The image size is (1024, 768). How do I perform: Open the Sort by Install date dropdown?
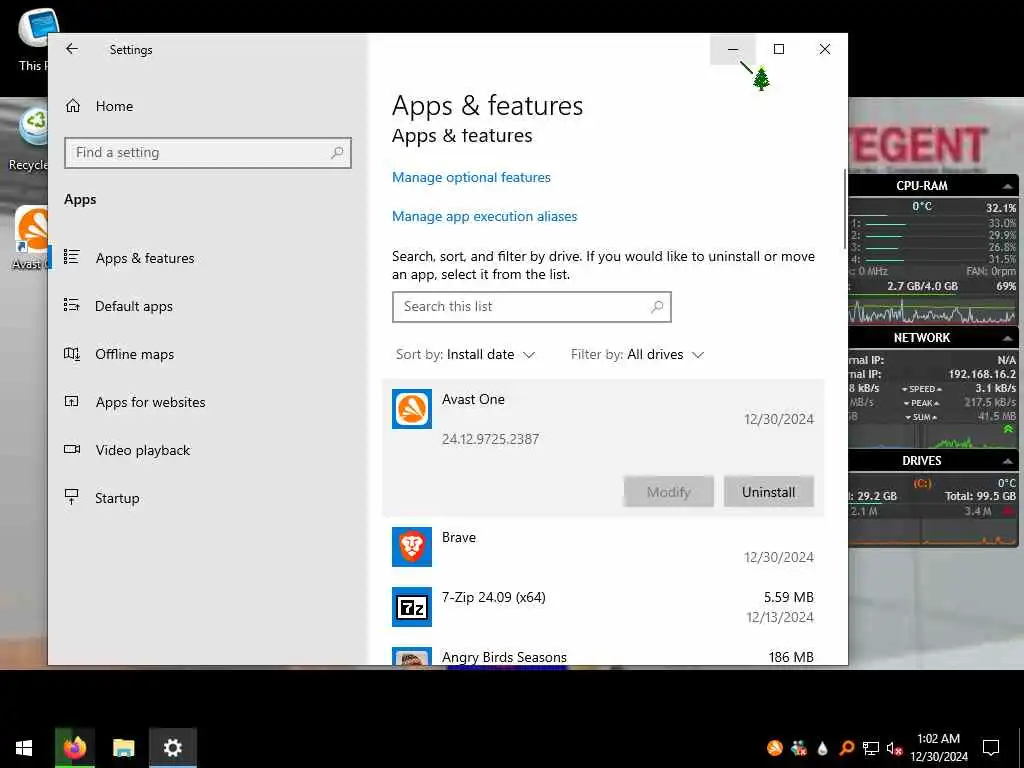pos(466,355)
